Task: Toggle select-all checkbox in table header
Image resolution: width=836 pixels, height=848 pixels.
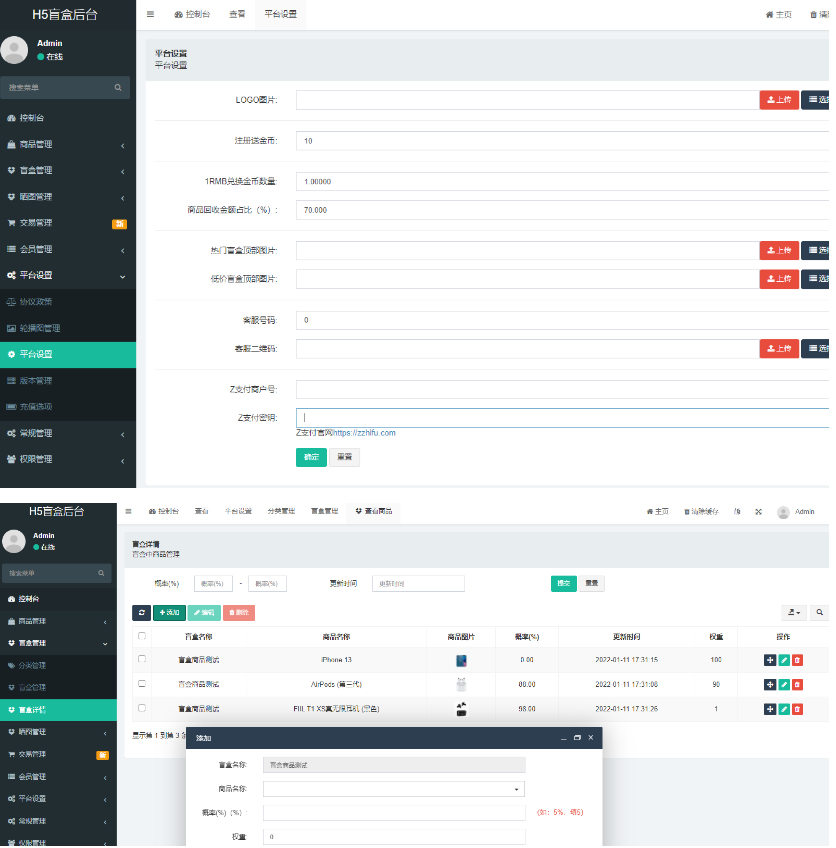Action: (x=142, y=636)
